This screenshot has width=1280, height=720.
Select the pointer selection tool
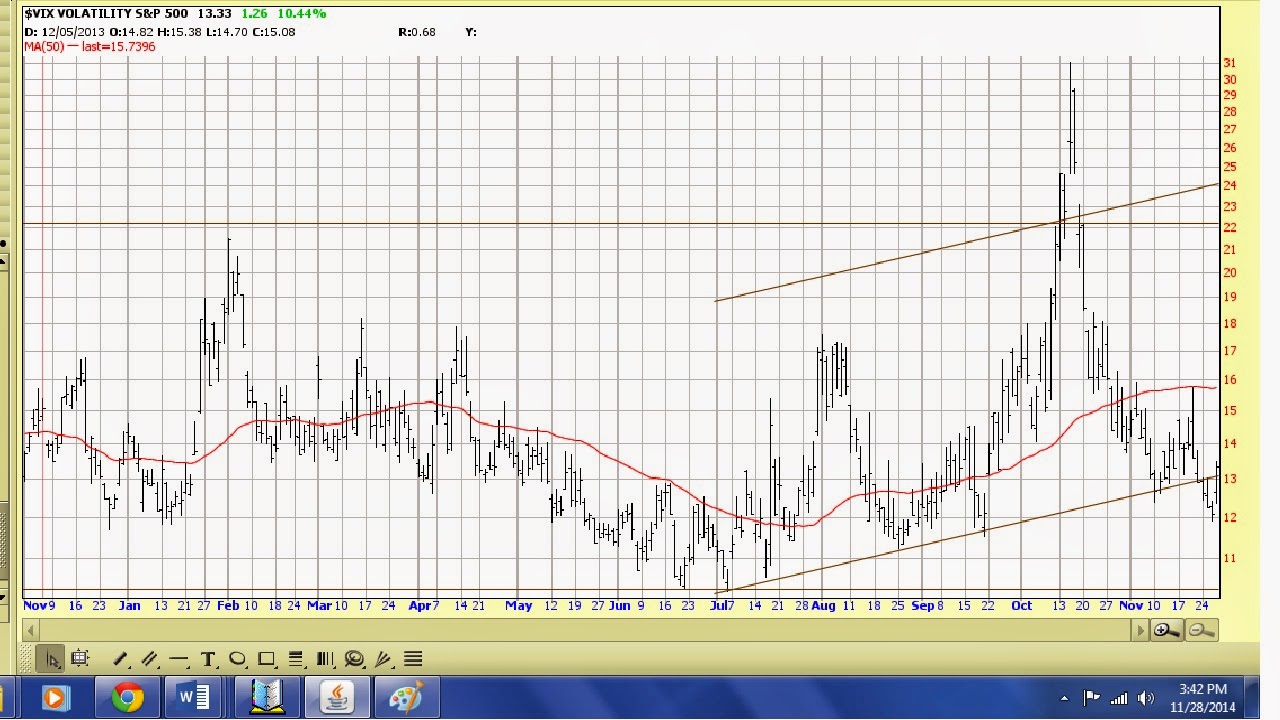(x=51, y=659)
